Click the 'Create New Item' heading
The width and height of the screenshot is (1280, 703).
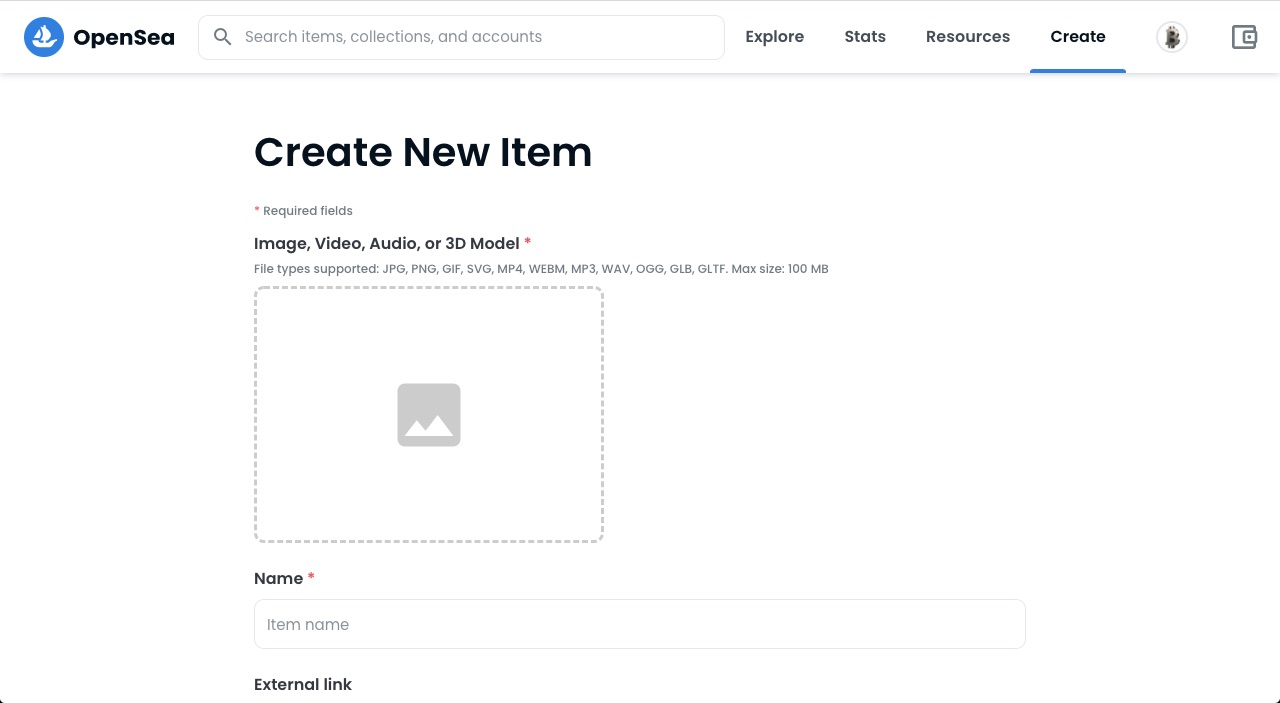[x=423, y=152]
